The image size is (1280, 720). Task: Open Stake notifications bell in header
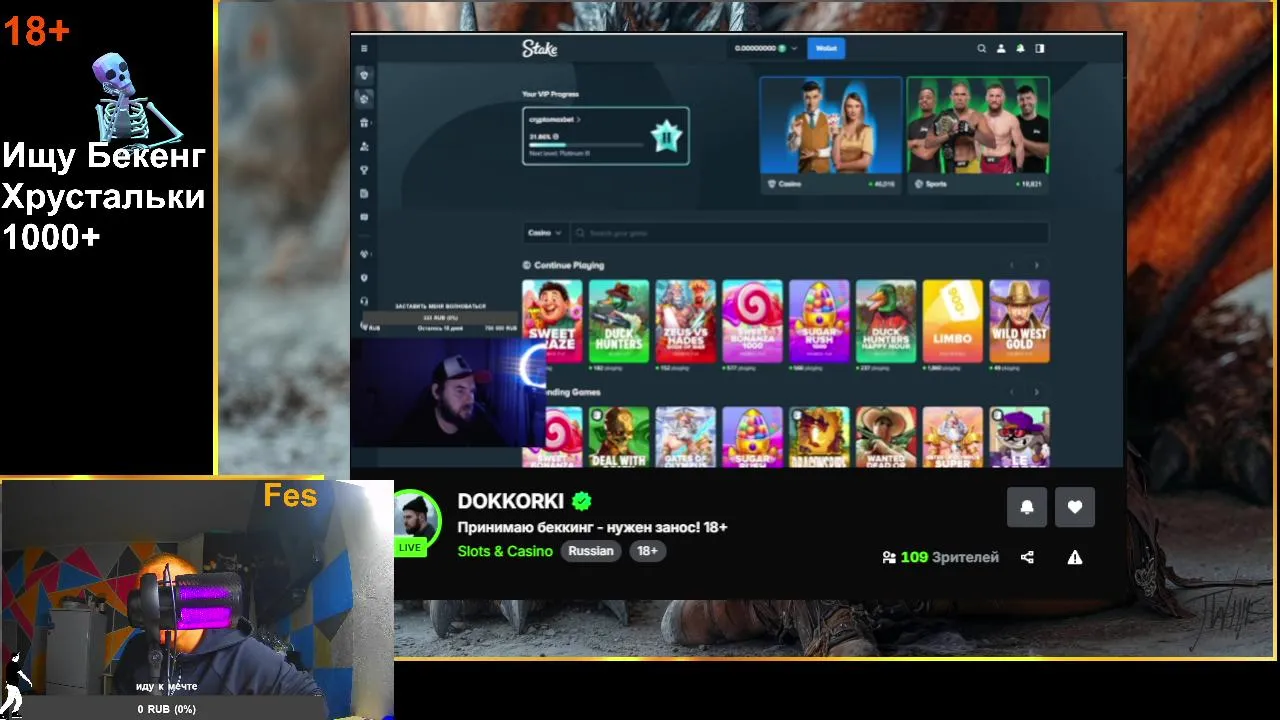1020,48
